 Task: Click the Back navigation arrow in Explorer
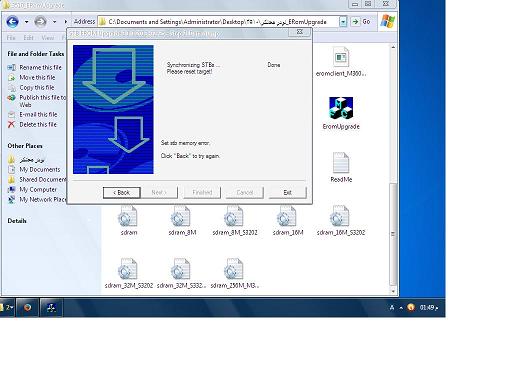pos(13,22)
